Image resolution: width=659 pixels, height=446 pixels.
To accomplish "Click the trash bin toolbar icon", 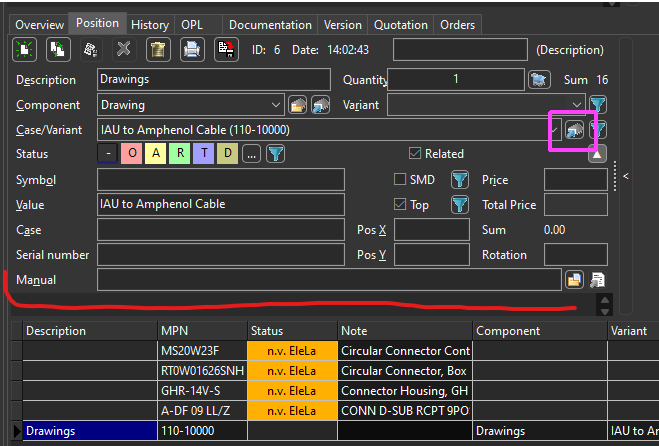I will 157,49.
